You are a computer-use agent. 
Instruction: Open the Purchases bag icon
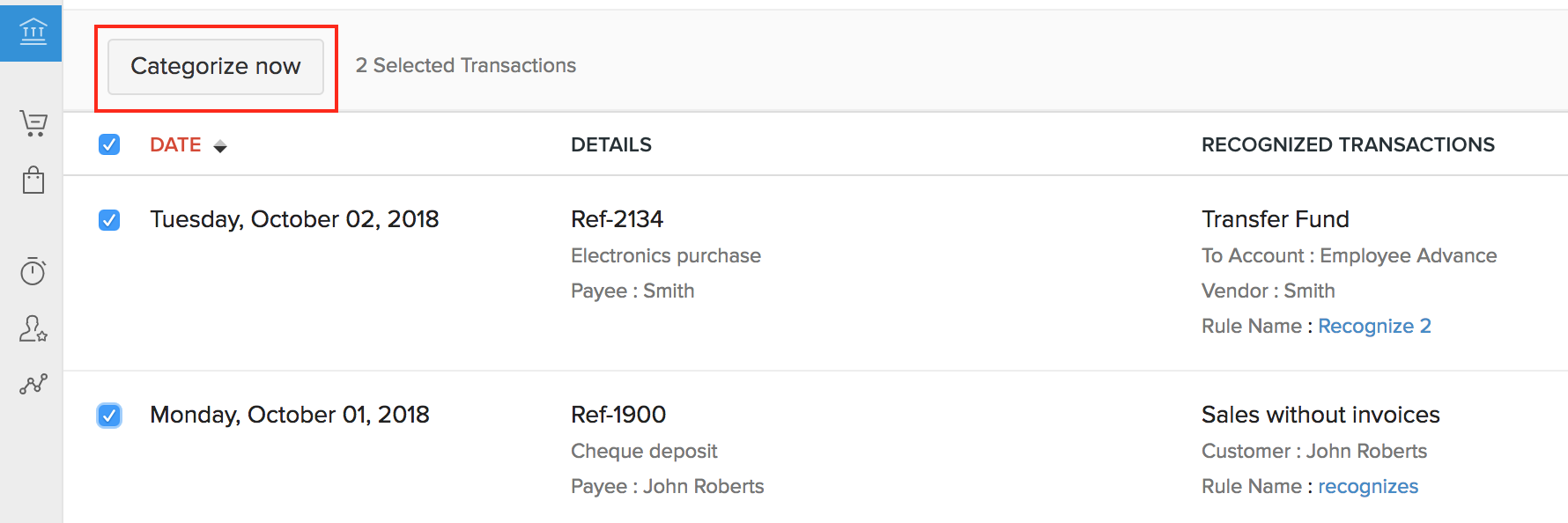[x=33, y=180]
